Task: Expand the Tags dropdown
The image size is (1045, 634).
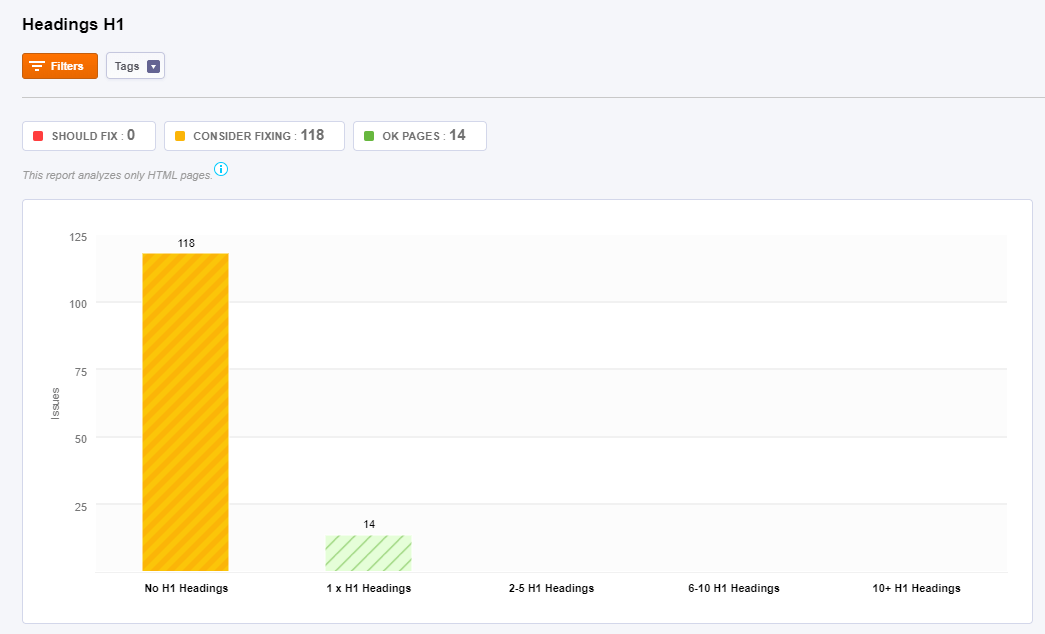Action: click(135, 66)
